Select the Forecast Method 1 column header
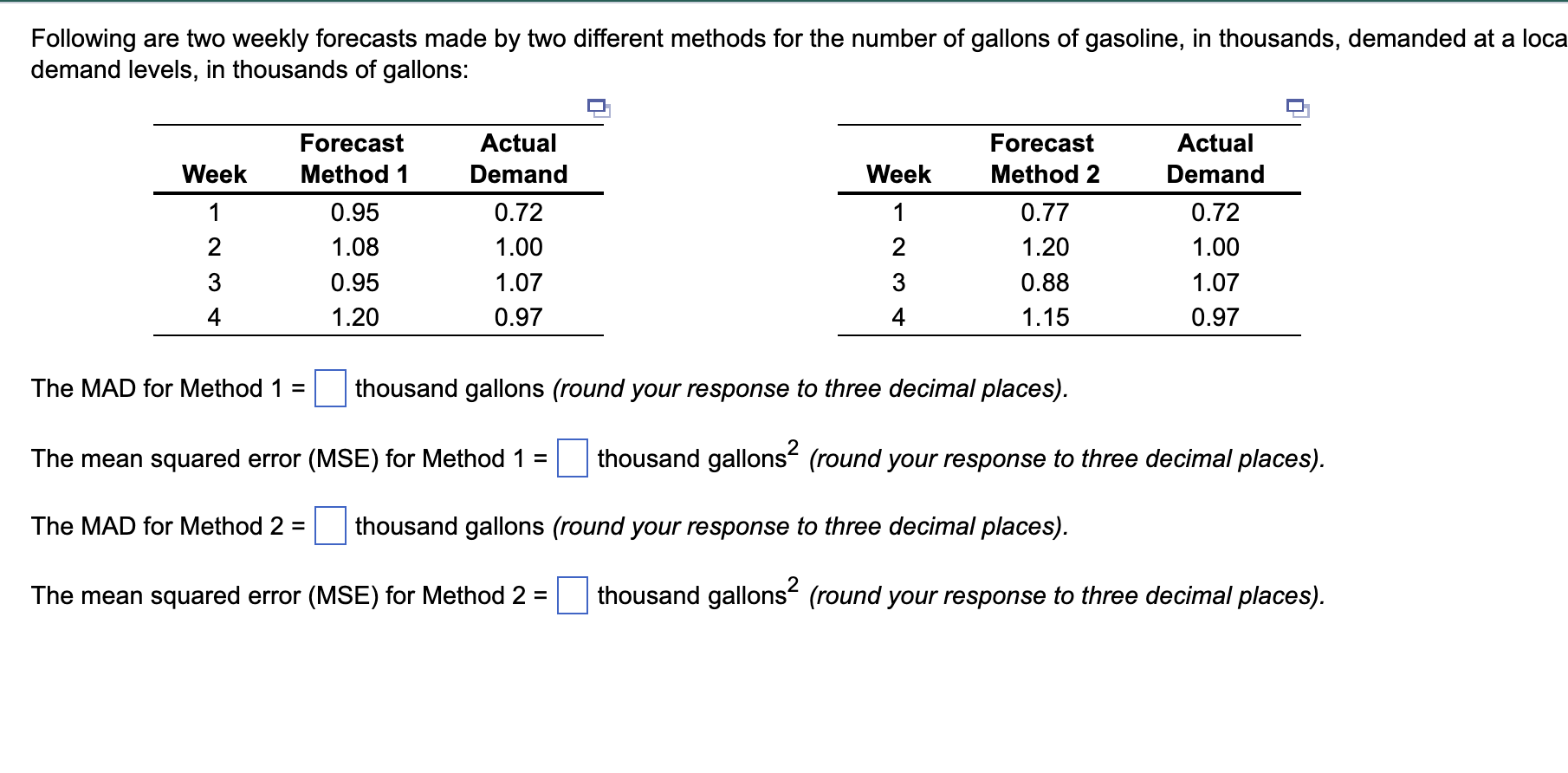 tap(352, 159)
